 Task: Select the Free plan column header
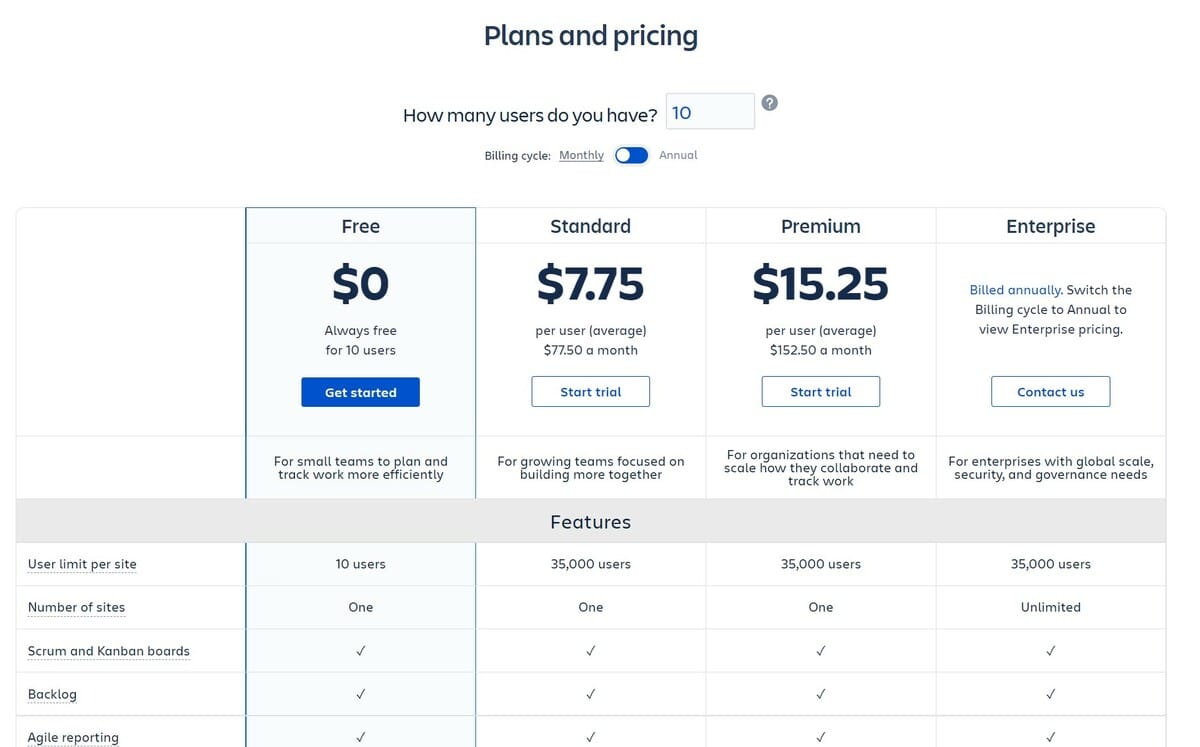pos(360,226)
